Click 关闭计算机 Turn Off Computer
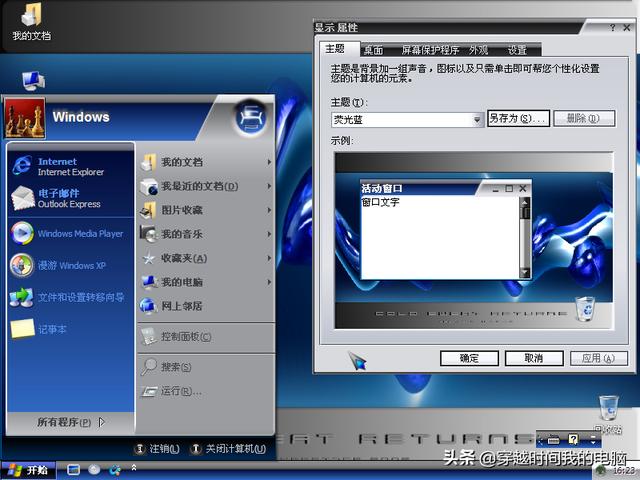The image size is (640, 480). click(x=228, y=449)
